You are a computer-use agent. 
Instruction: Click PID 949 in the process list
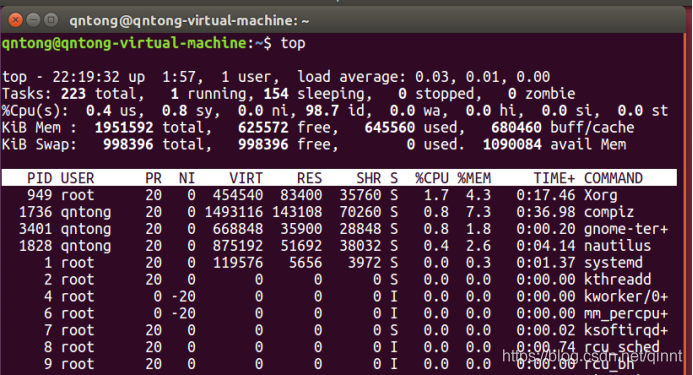39,195
